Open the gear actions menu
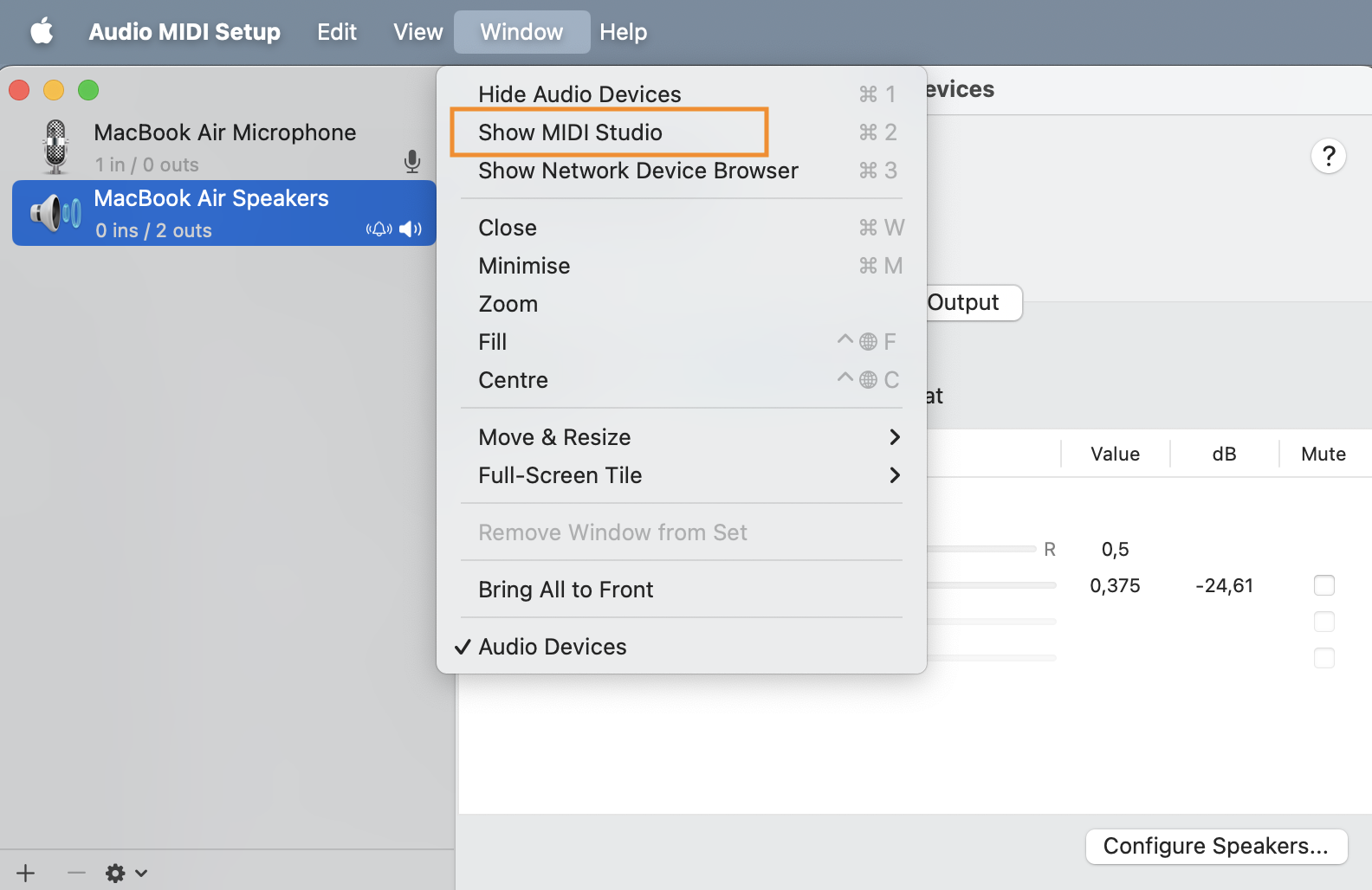Image resolution: width=1372 pixels, height=890 pixels. pyautogui.click(x=126, y=873)
